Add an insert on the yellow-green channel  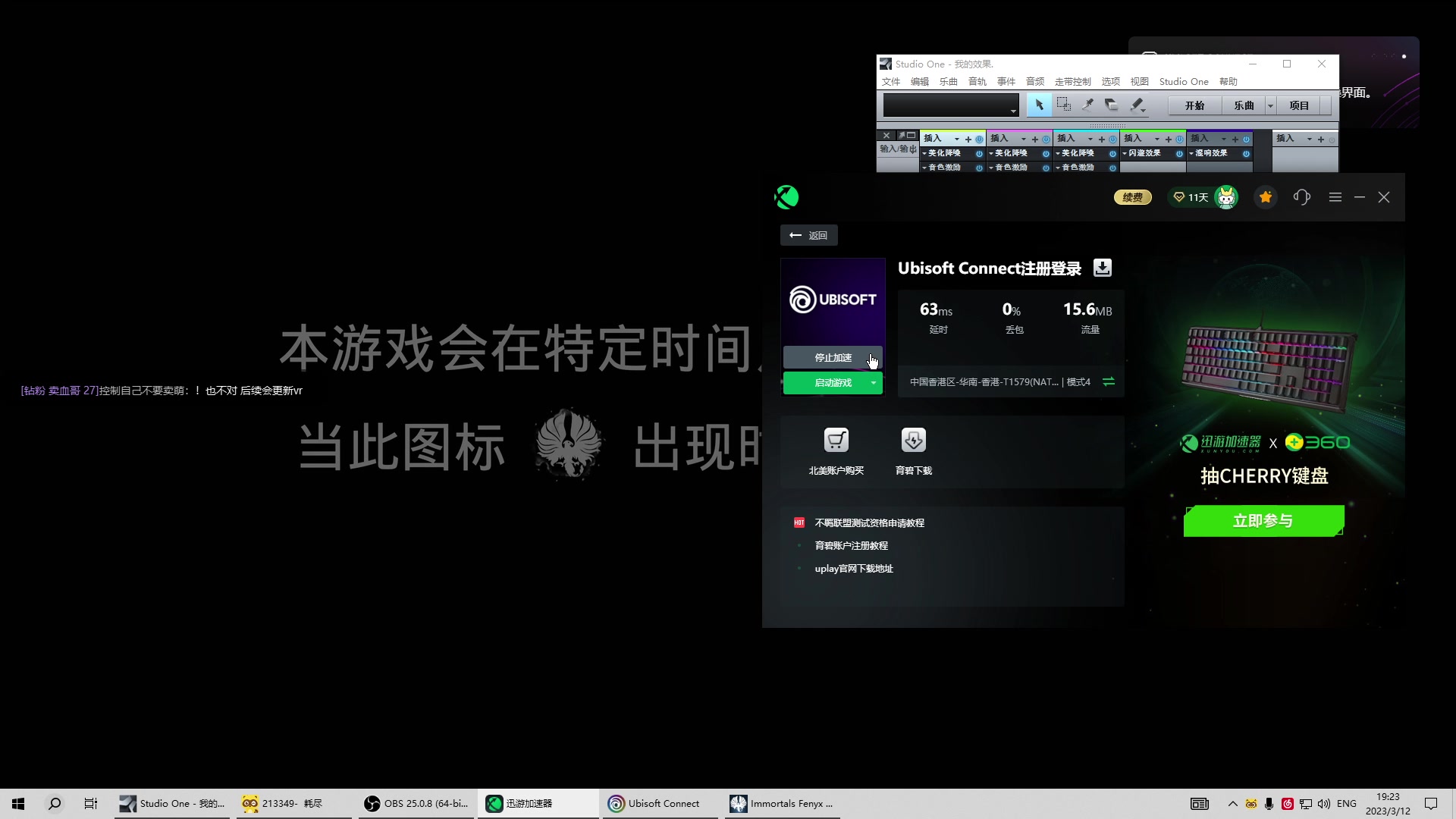(x=968, y=140)
